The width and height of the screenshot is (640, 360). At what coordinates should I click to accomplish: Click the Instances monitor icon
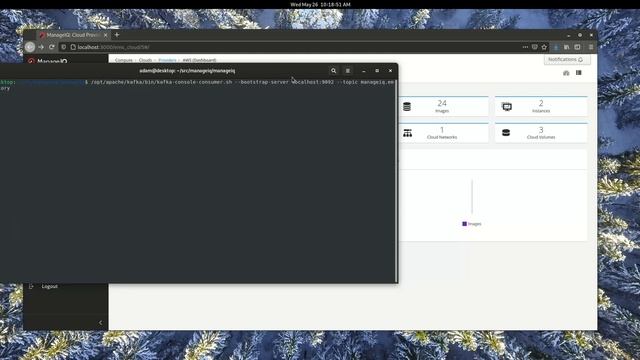(x=507, y=107)
